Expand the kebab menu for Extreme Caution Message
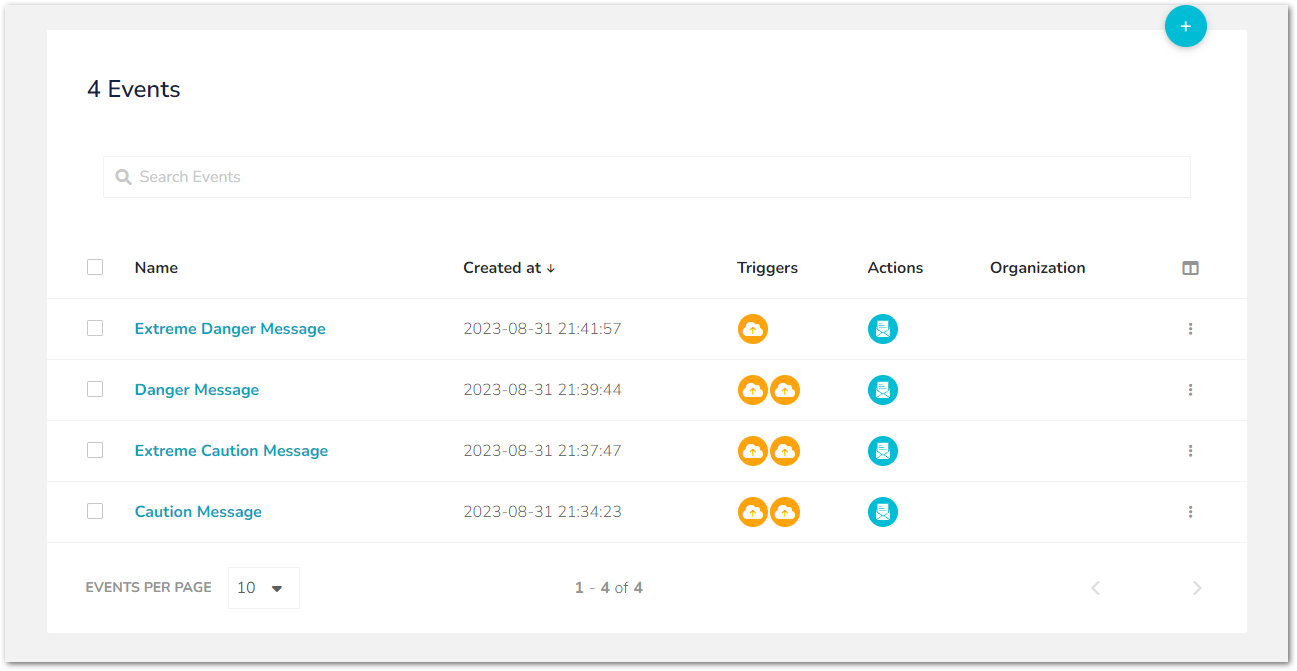The height and width of the screenshot is (671, 1297). point(1190,450)
